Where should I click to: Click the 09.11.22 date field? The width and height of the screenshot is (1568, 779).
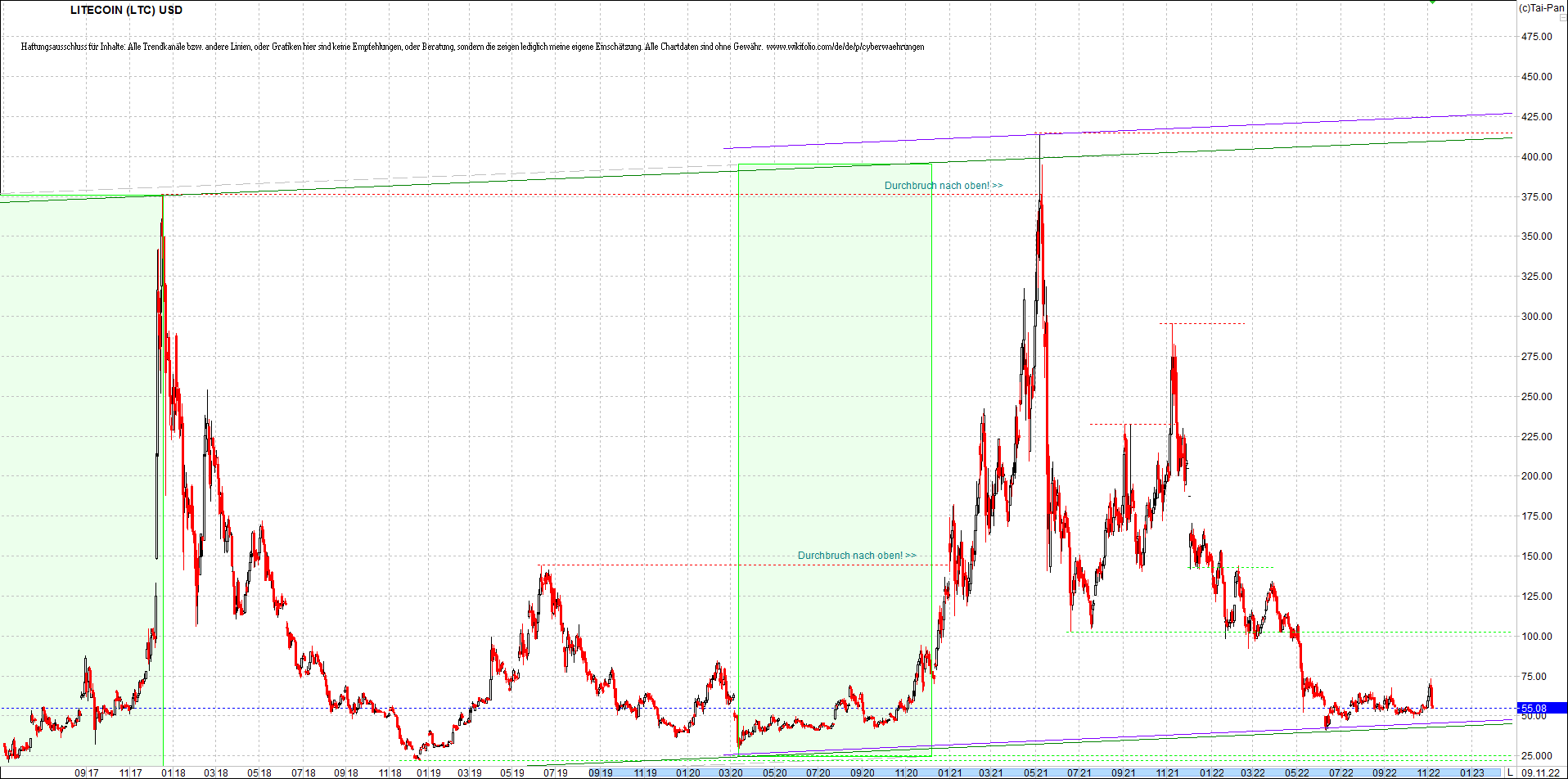click(1541, 772)
